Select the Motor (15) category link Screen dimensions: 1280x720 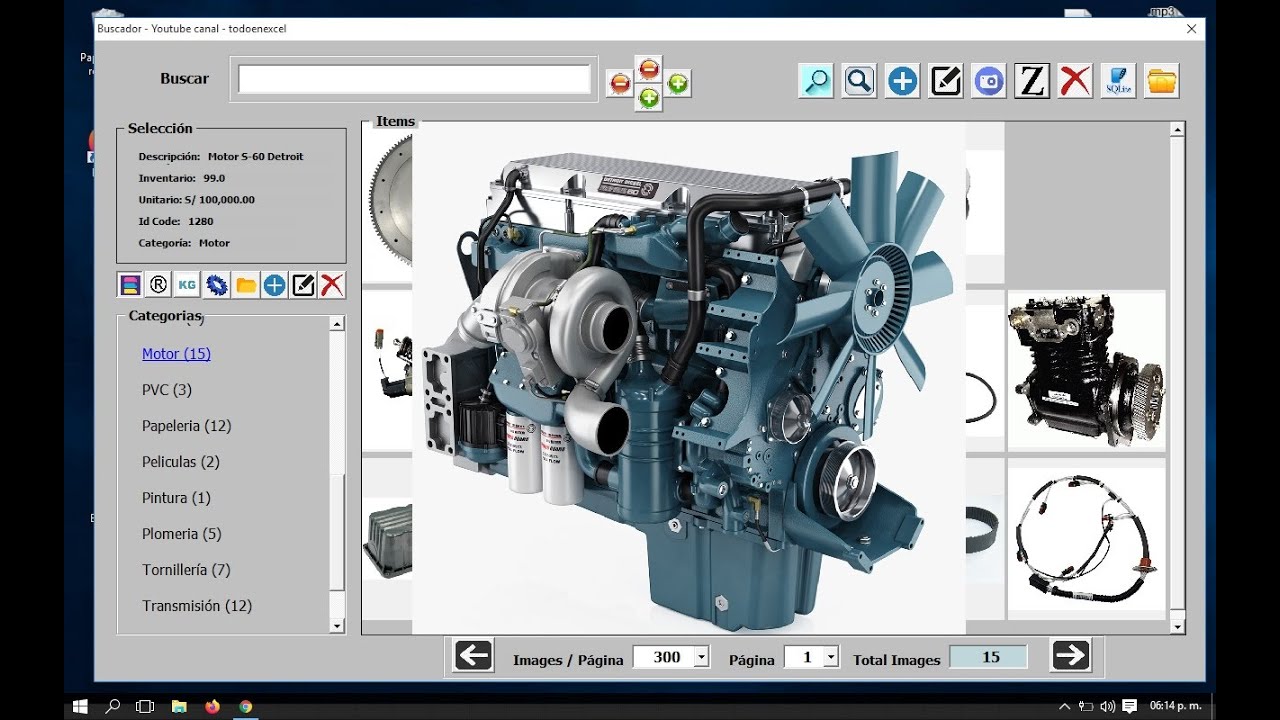coord(176,354)
